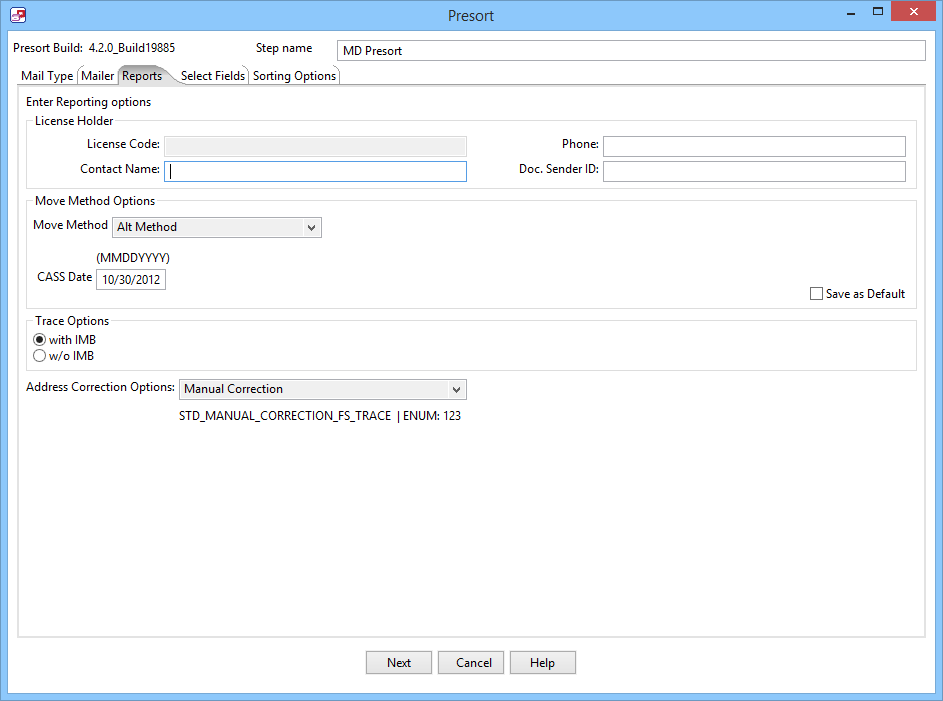Switch to the Mail Type tab
This screenshot has height=701, width=943.
click(47, 76)
